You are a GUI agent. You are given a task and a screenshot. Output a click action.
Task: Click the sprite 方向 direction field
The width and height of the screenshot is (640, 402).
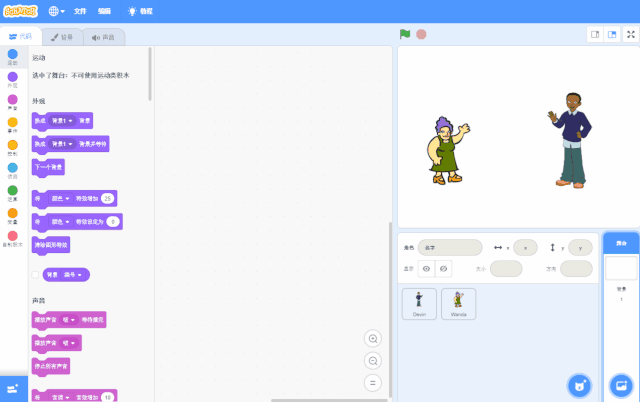(576, 269)
